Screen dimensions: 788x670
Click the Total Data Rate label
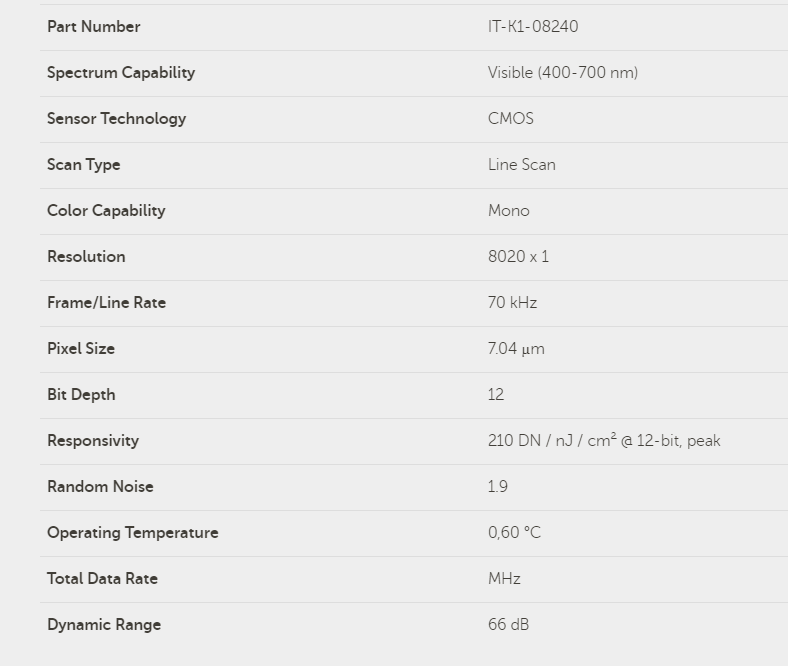[x=102, y=579]
